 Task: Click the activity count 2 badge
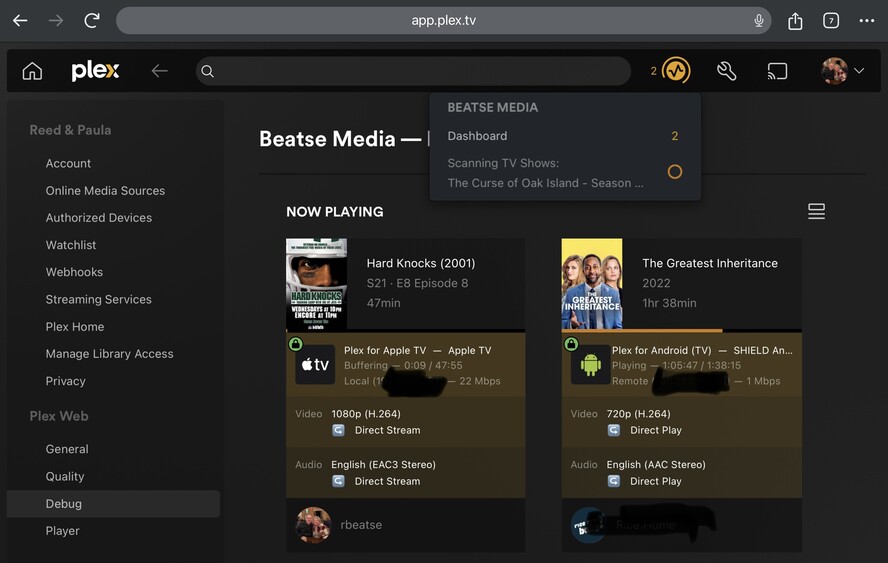[654, 71]
